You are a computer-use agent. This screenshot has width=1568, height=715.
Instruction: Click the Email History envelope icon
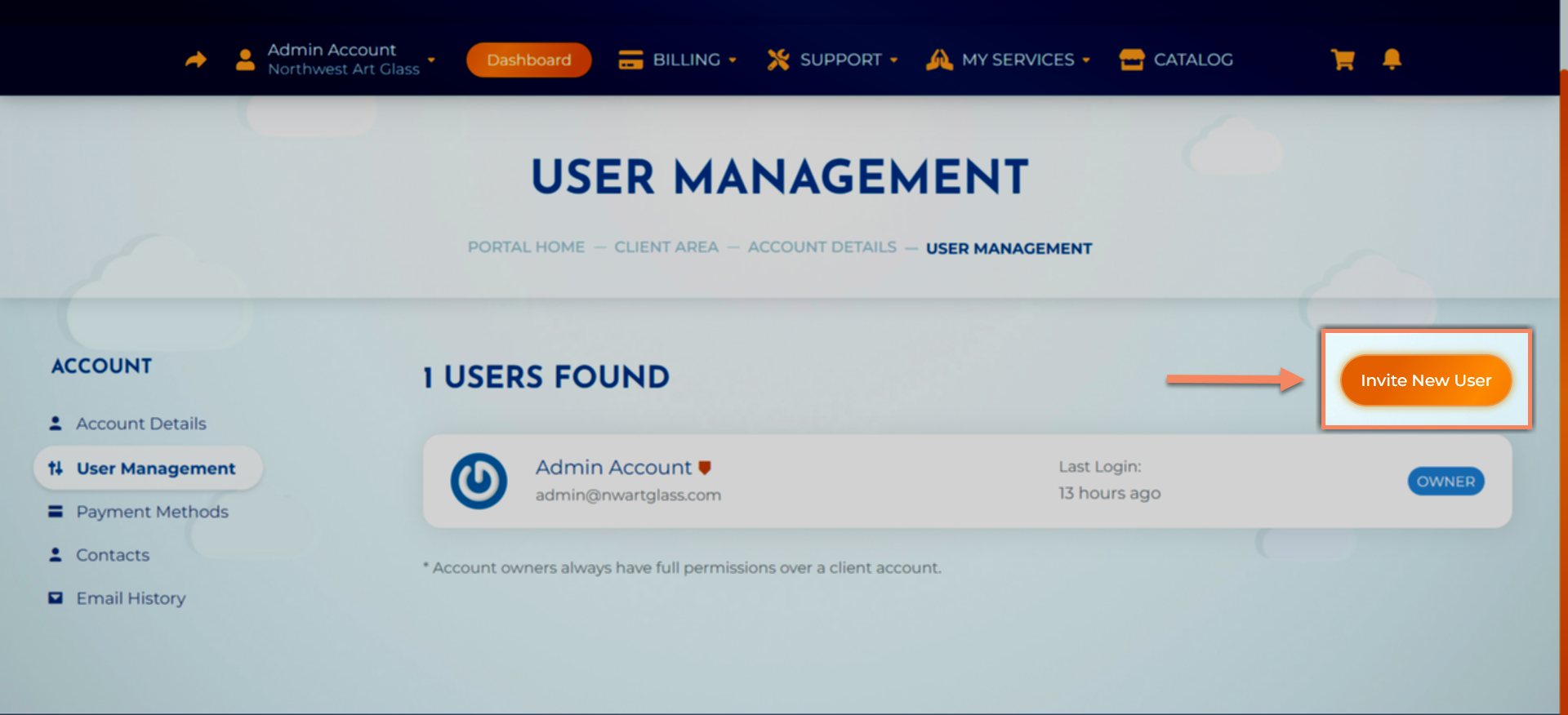pos(56,598)
